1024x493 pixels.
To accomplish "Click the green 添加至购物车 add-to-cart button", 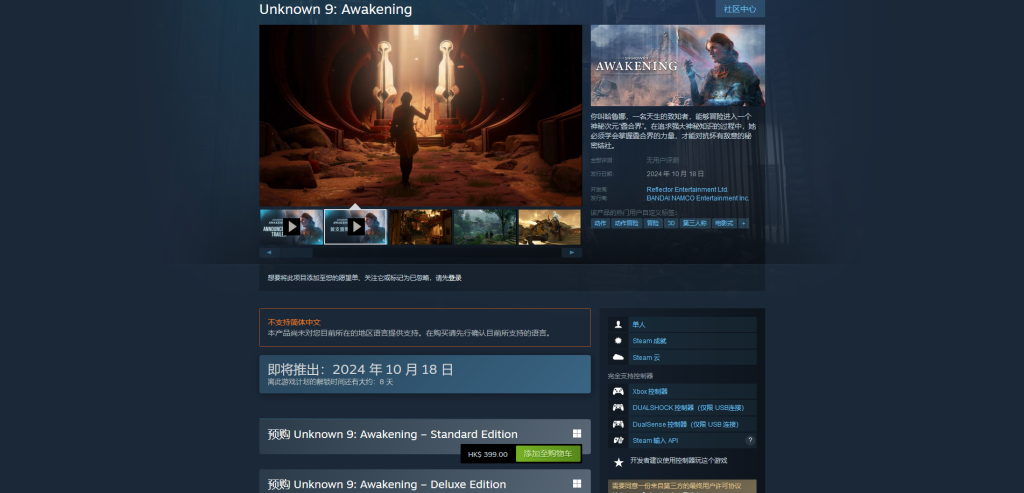I will click(x=548, y=454).
